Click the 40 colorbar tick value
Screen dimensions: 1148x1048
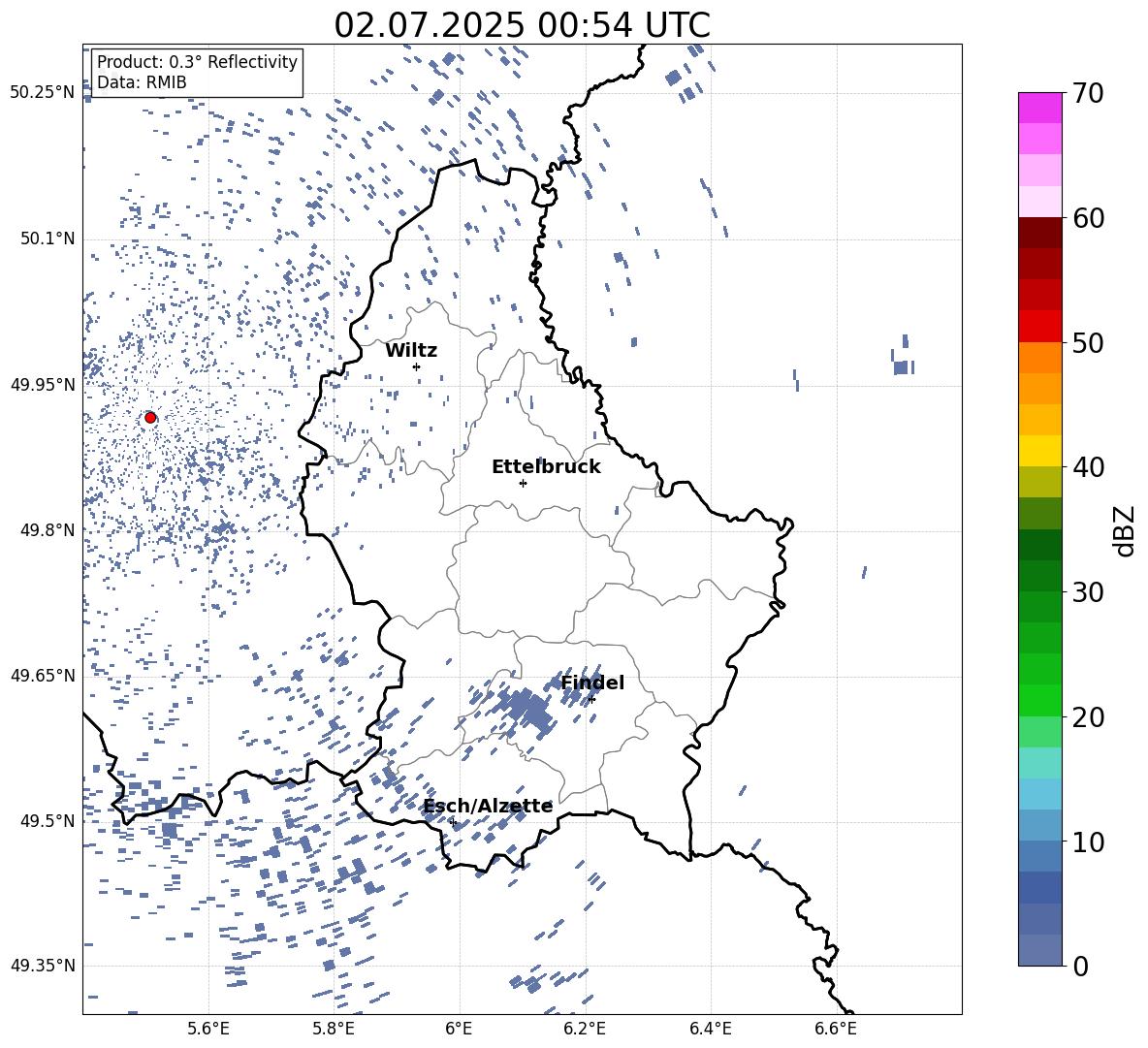1089,467
